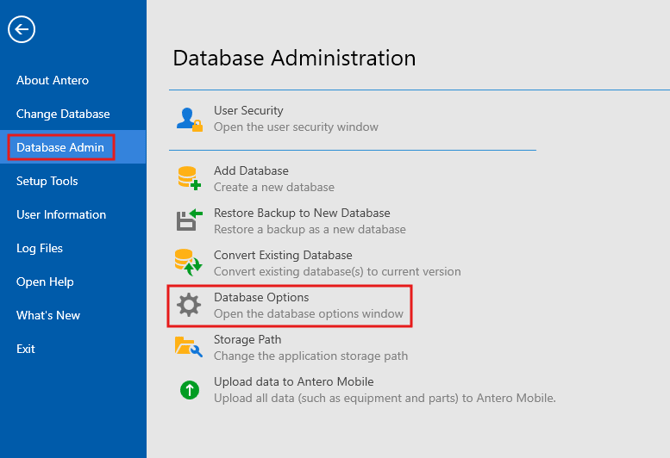The image size is (670, 458).
Task: Select Change Database from the sidebar
Action: 63,114
